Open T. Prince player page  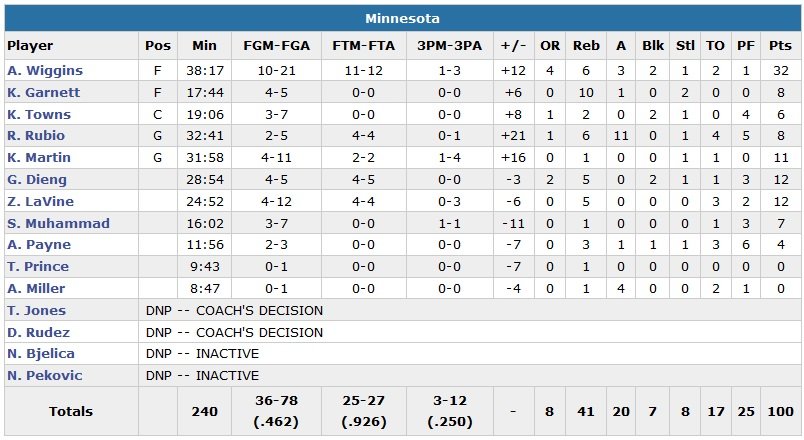tap(38, 267)
